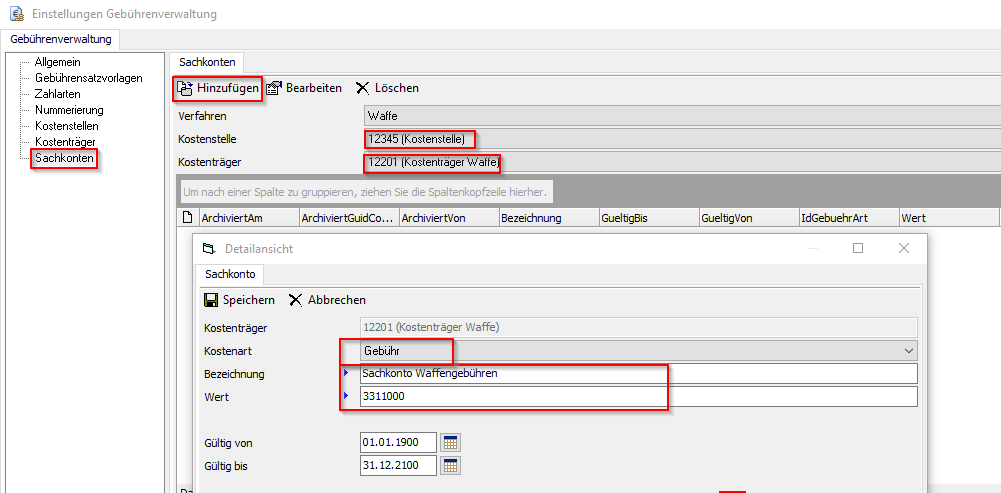
Task: Click the Hinzufügen add icon
Action: pos(185,88)
